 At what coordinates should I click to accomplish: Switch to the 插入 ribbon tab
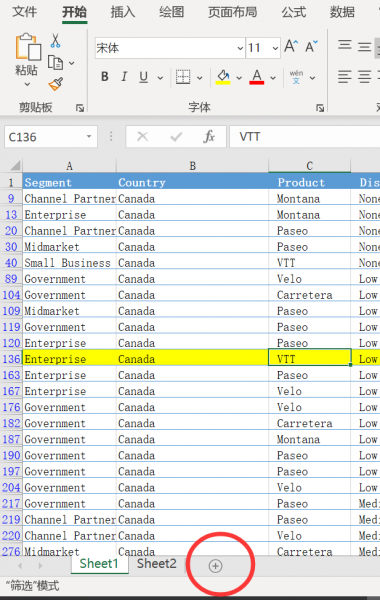point(123,12)
